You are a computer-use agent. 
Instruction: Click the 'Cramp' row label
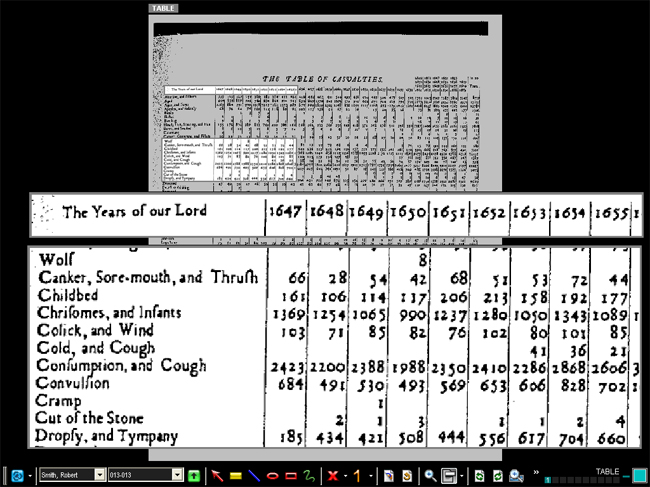pyautogui.click(x=58, y=401)
